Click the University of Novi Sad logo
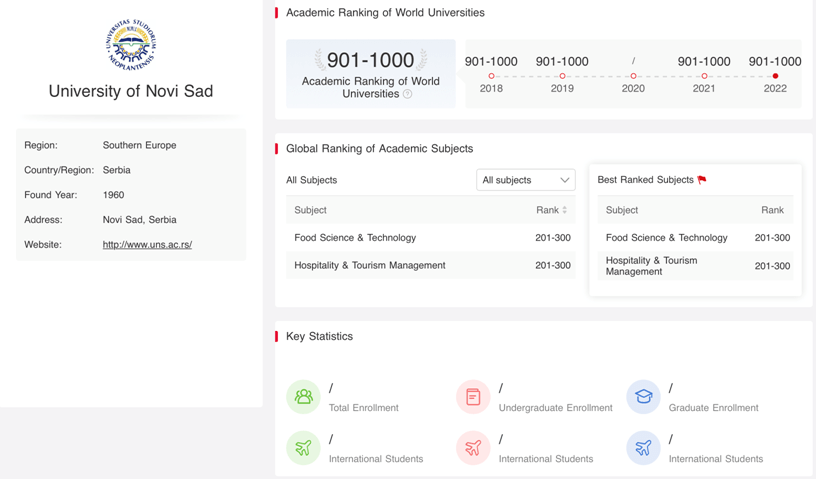The height and width of the screenshot is (479, 816). [131, 45]
